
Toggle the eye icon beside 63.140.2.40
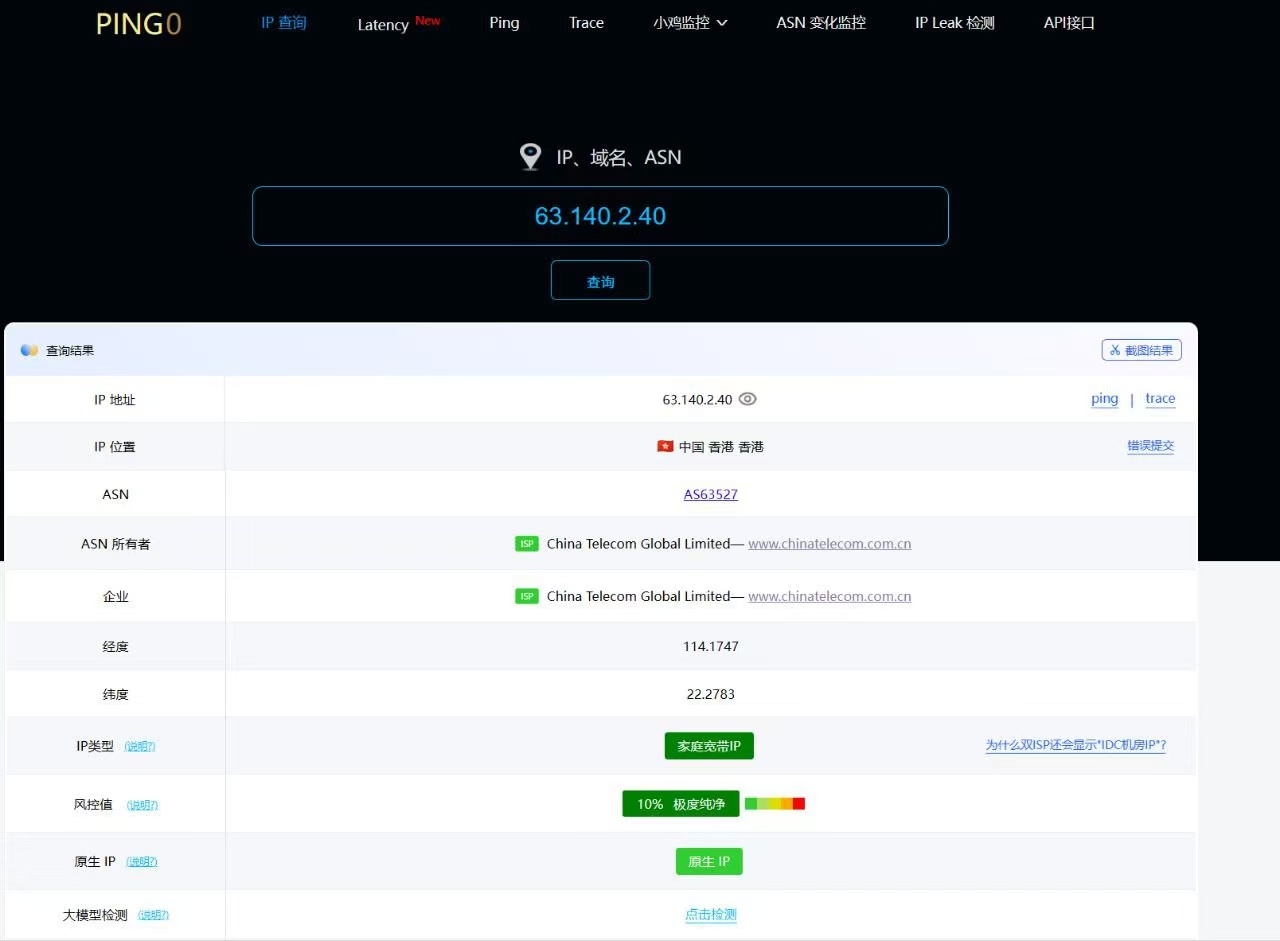(x=747, y=399)
